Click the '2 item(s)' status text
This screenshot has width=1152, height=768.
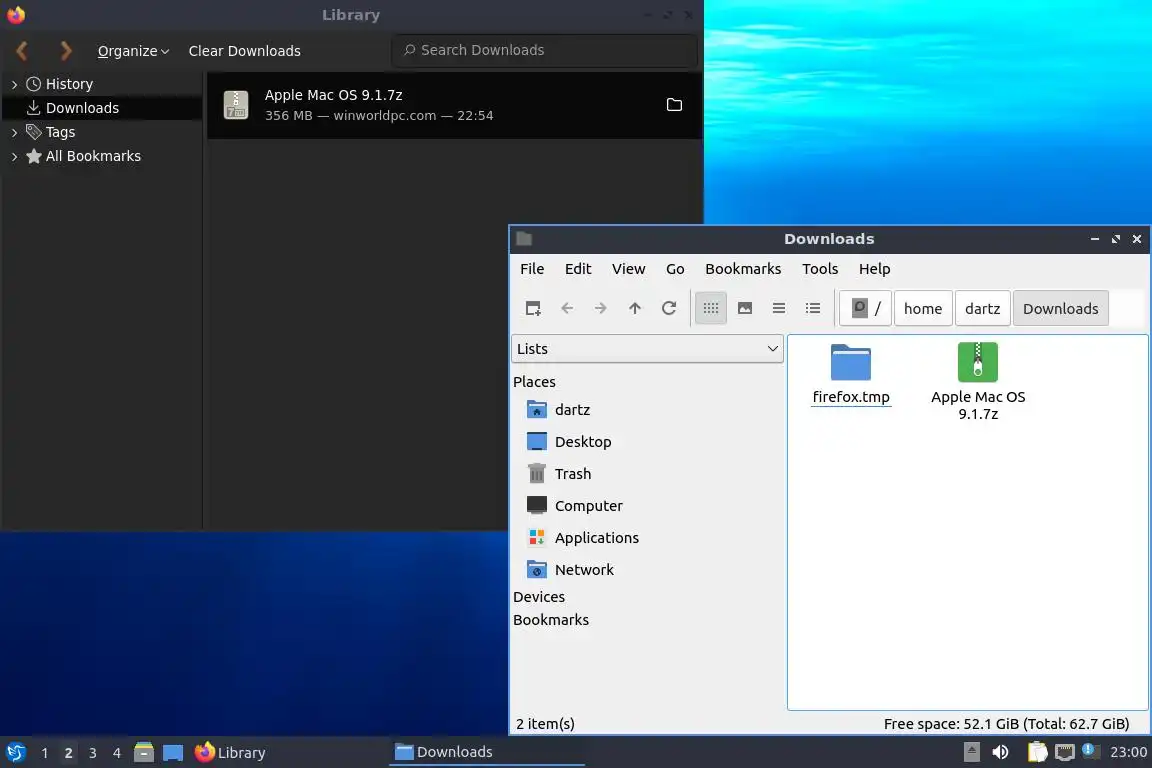point(545,724)
